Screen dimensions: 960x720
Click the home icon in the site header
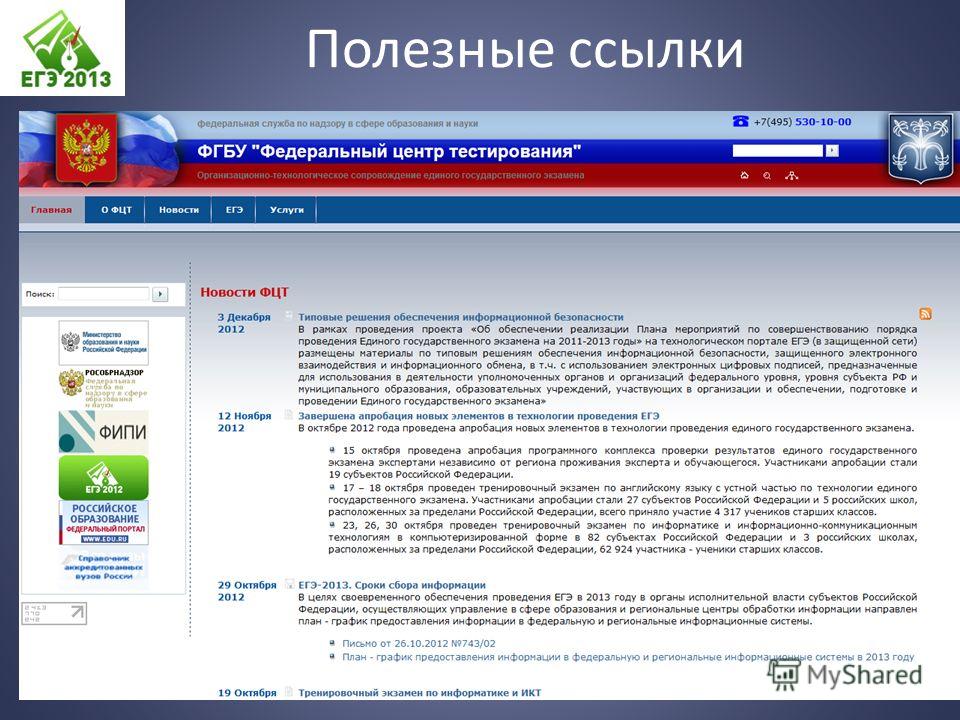[744, 176]
